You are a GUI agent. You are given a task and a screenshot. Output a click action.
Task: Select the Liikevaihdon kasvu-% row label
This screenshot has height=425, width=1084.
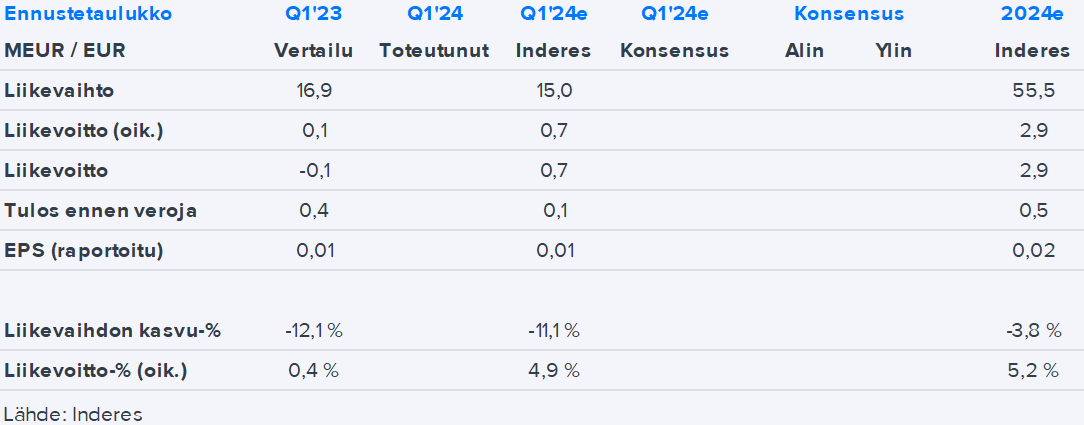pos(112,331)
